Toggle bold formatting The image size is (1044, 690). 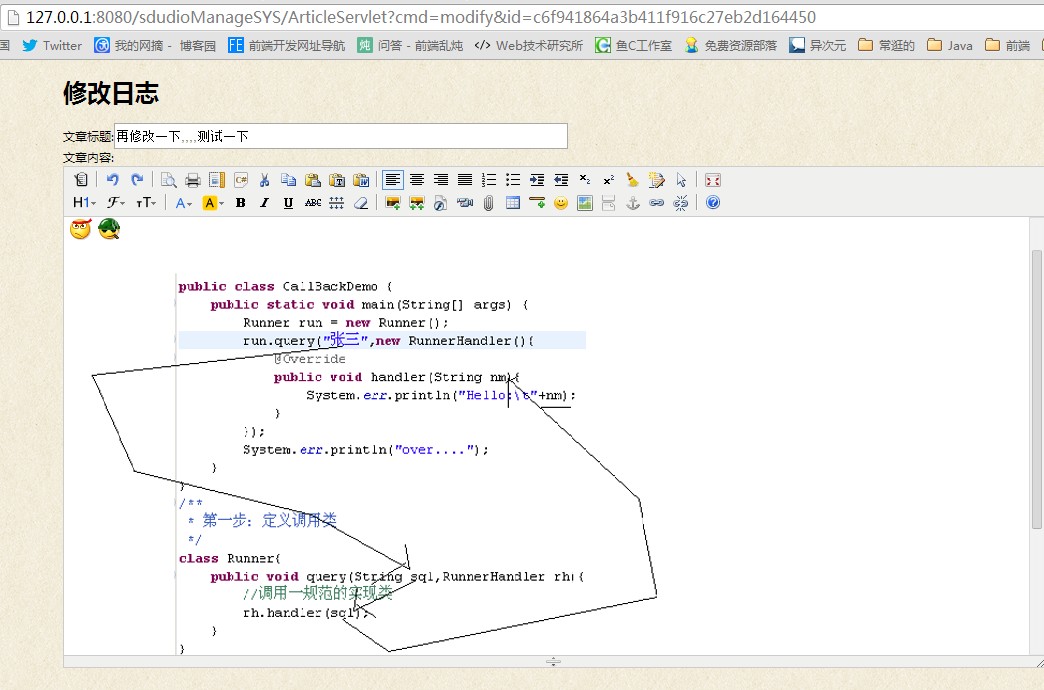pos(240,202)
